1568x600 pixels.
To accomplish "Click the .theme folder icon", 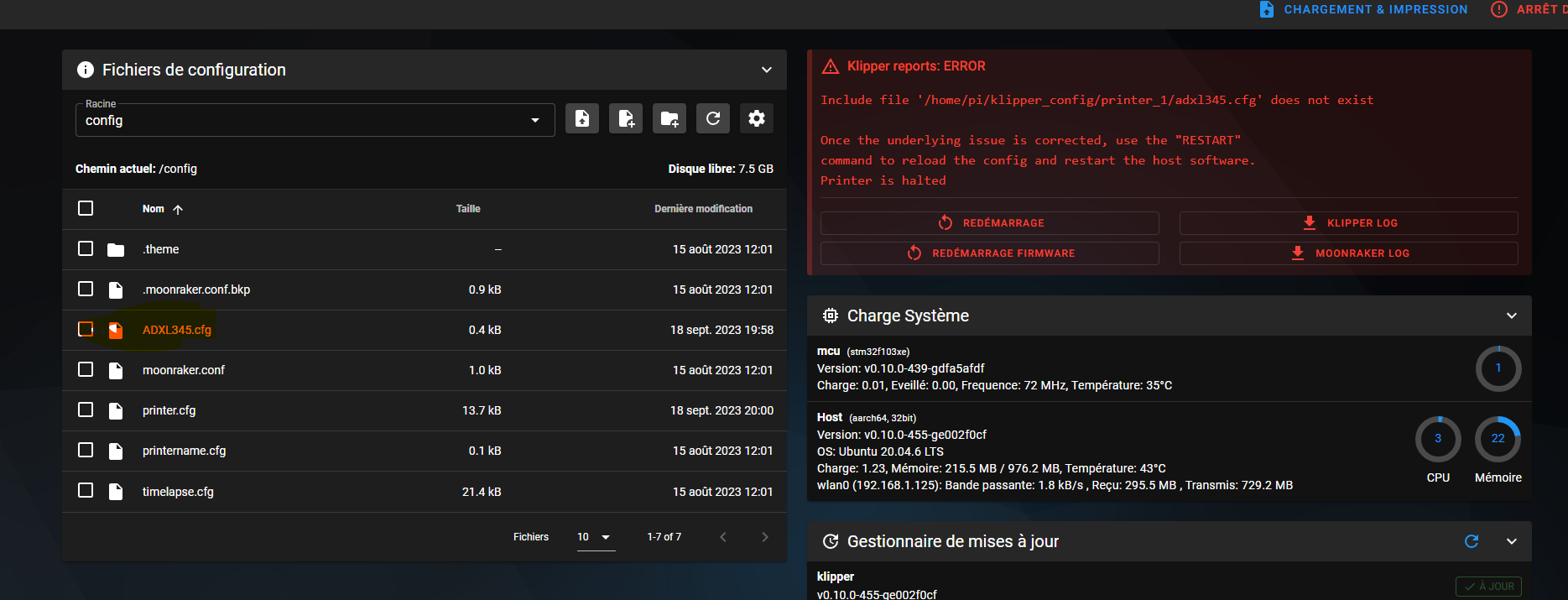I will 116,250.
